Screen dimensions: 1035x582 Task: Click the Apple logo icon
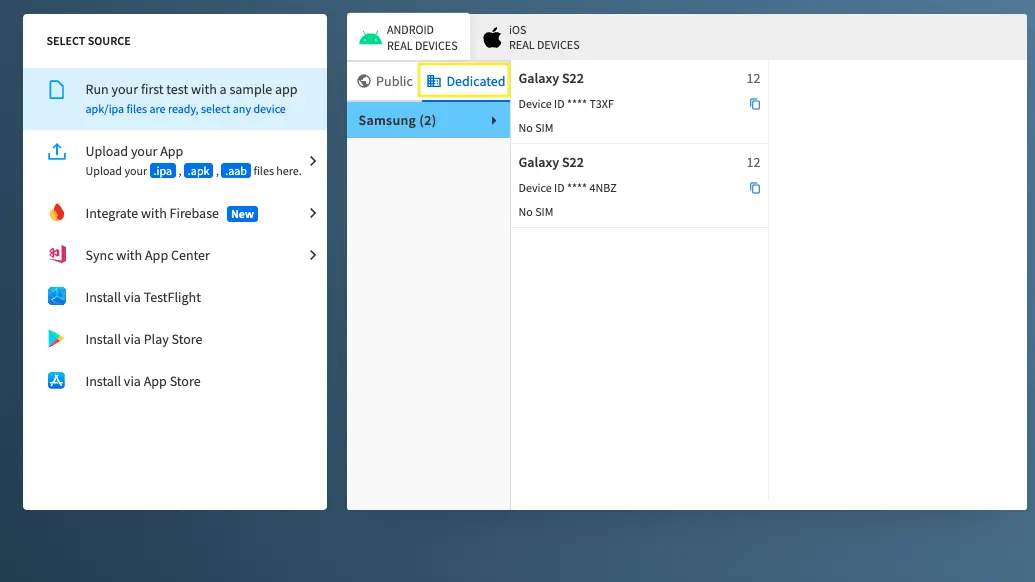[x=492, y=38]
